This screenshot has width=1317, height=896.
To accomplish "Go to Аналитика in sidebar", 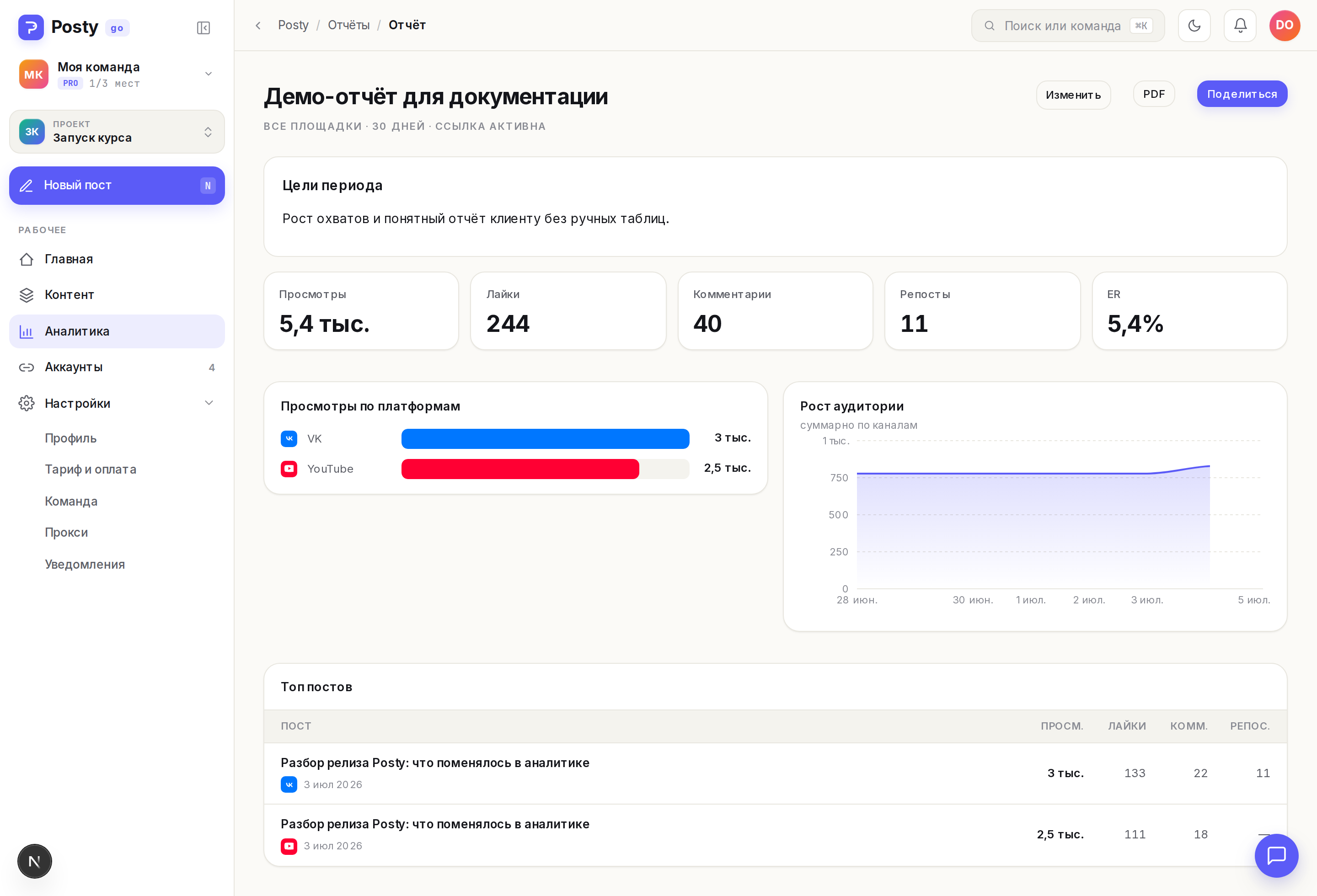I will (x=118, y=331).
